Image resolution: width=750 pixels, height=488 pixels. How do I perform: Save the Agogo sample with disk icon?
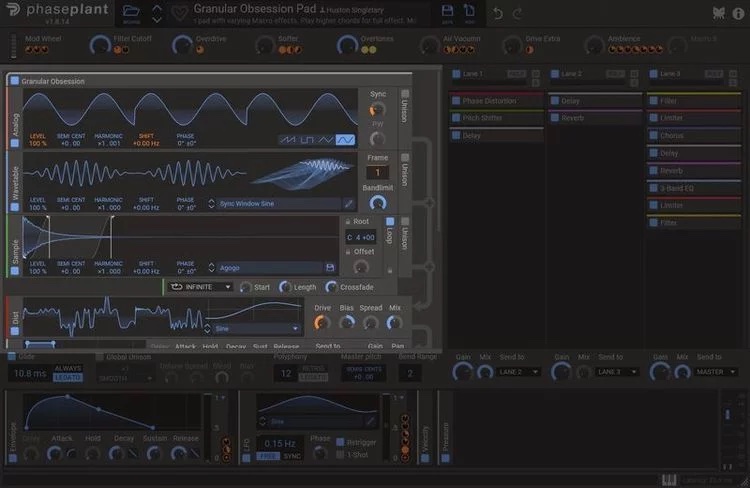point(330,268)
